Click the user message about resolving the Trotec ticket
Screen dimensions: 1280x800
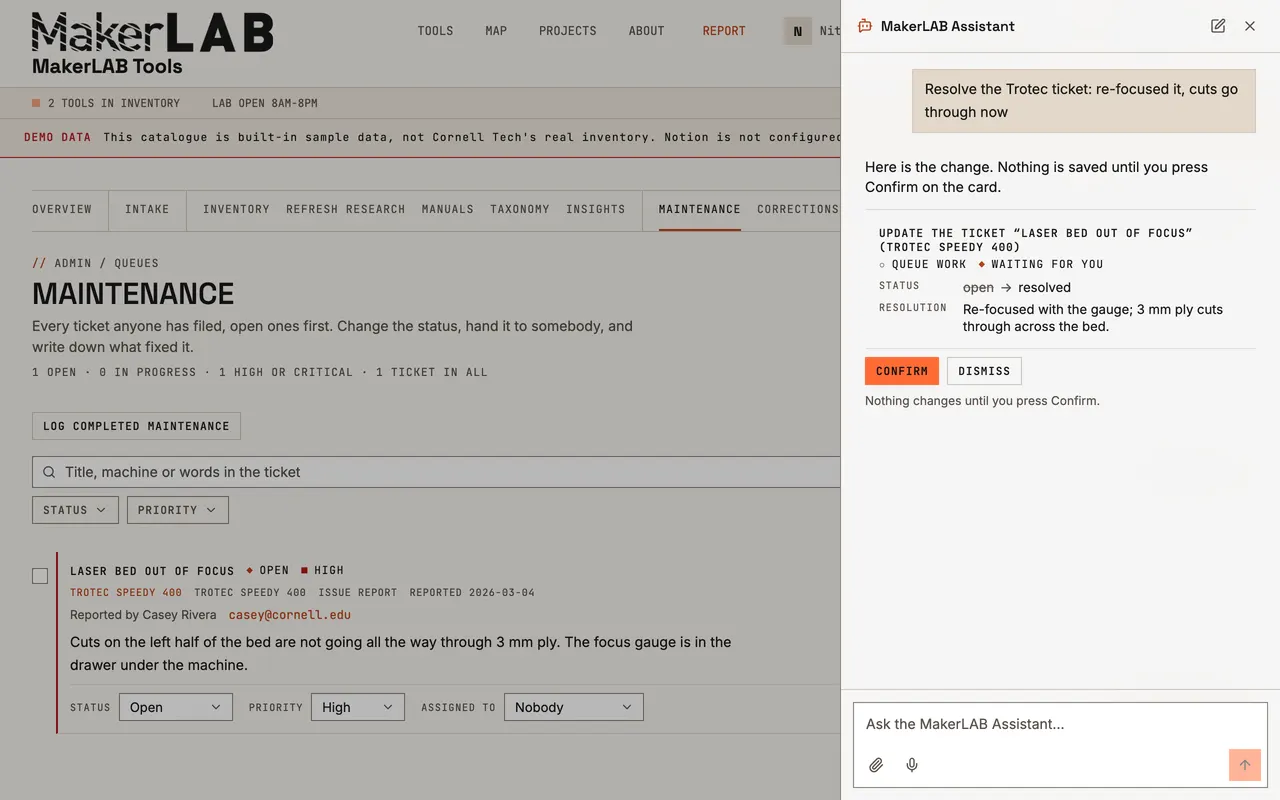[1083, 100]
